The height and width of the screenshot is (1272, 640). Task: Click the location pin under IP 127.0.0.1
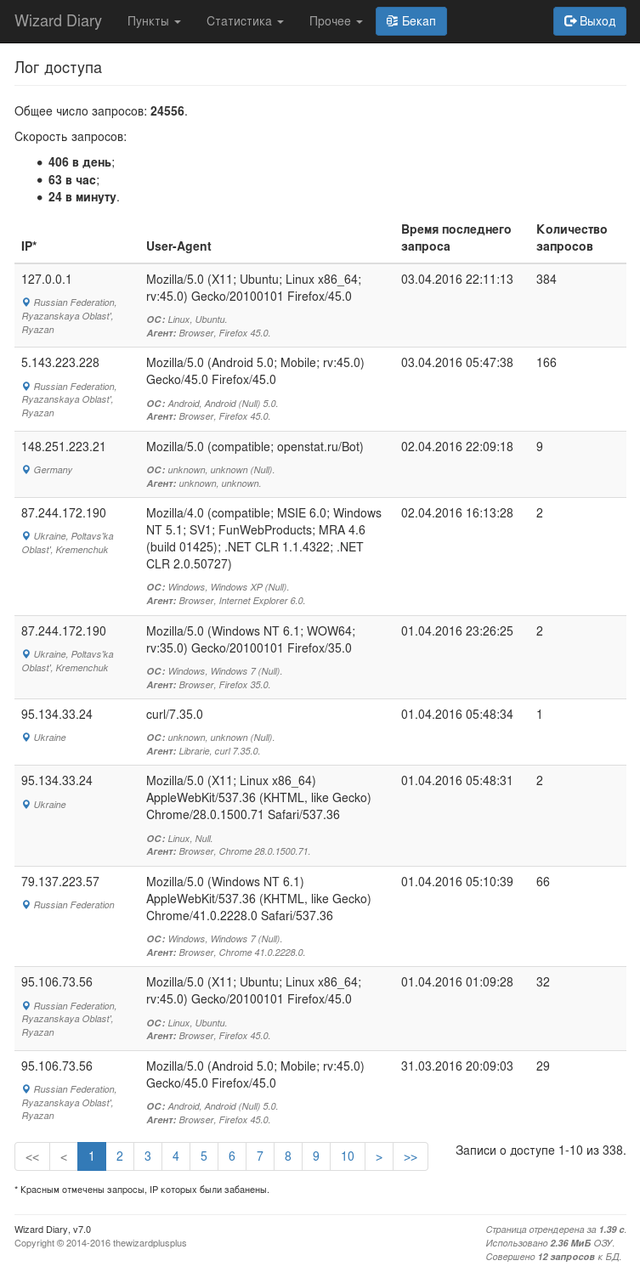click(26, 302)
